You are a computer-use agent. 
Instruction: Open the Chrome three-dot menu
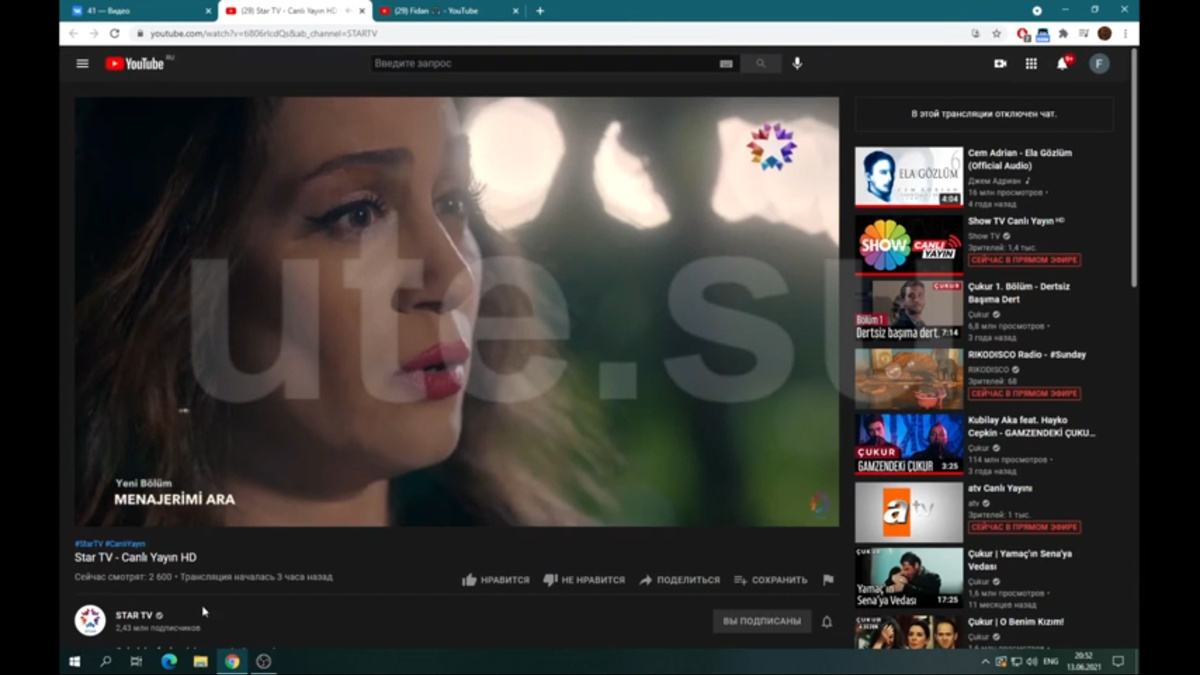[1126, 33]
